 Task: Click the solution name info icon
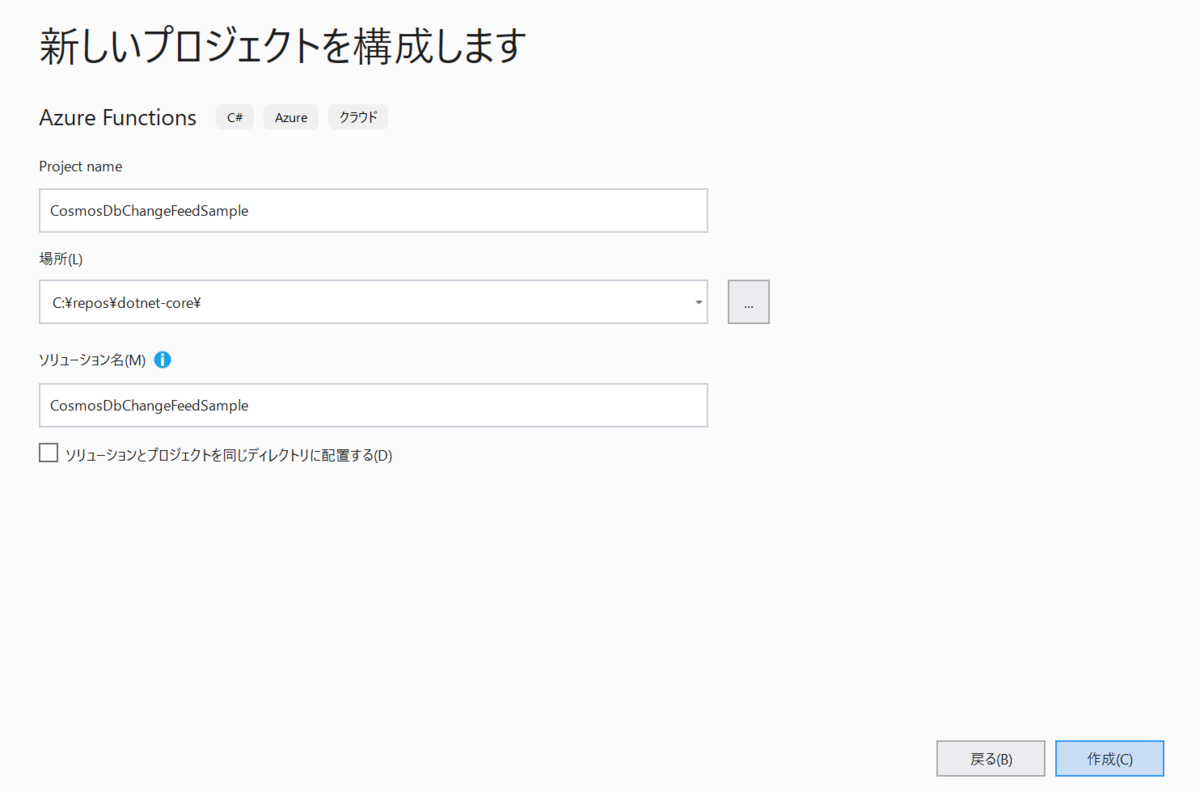point(162,360)
